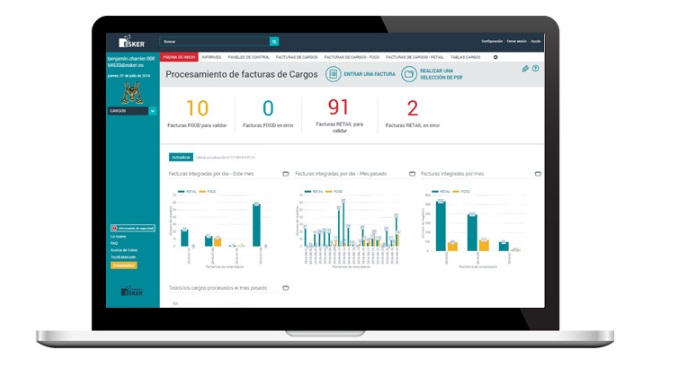
Task: Toggle FOOD legend in Mes pasado chart
Action: 334,192
